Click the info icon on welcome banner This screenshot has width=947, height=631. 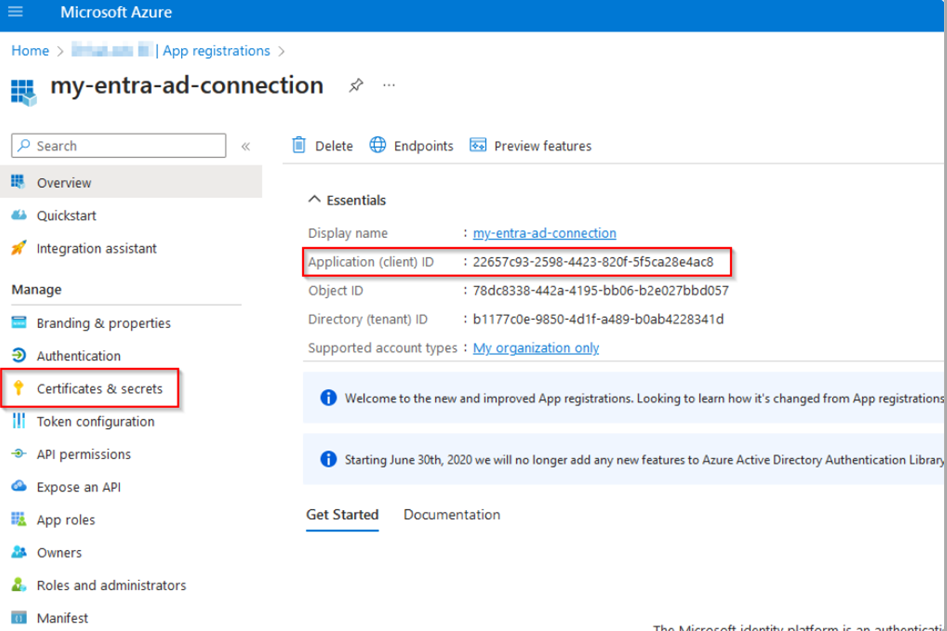pyautogui.click(x=329, y=397)
